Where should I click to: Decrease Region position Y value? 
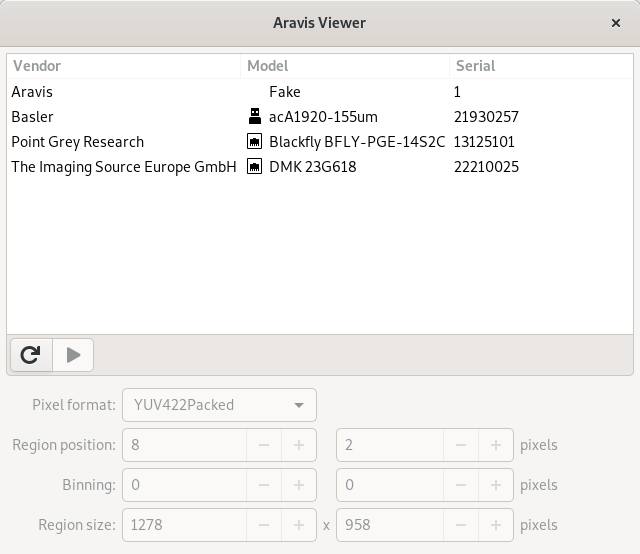461,445
